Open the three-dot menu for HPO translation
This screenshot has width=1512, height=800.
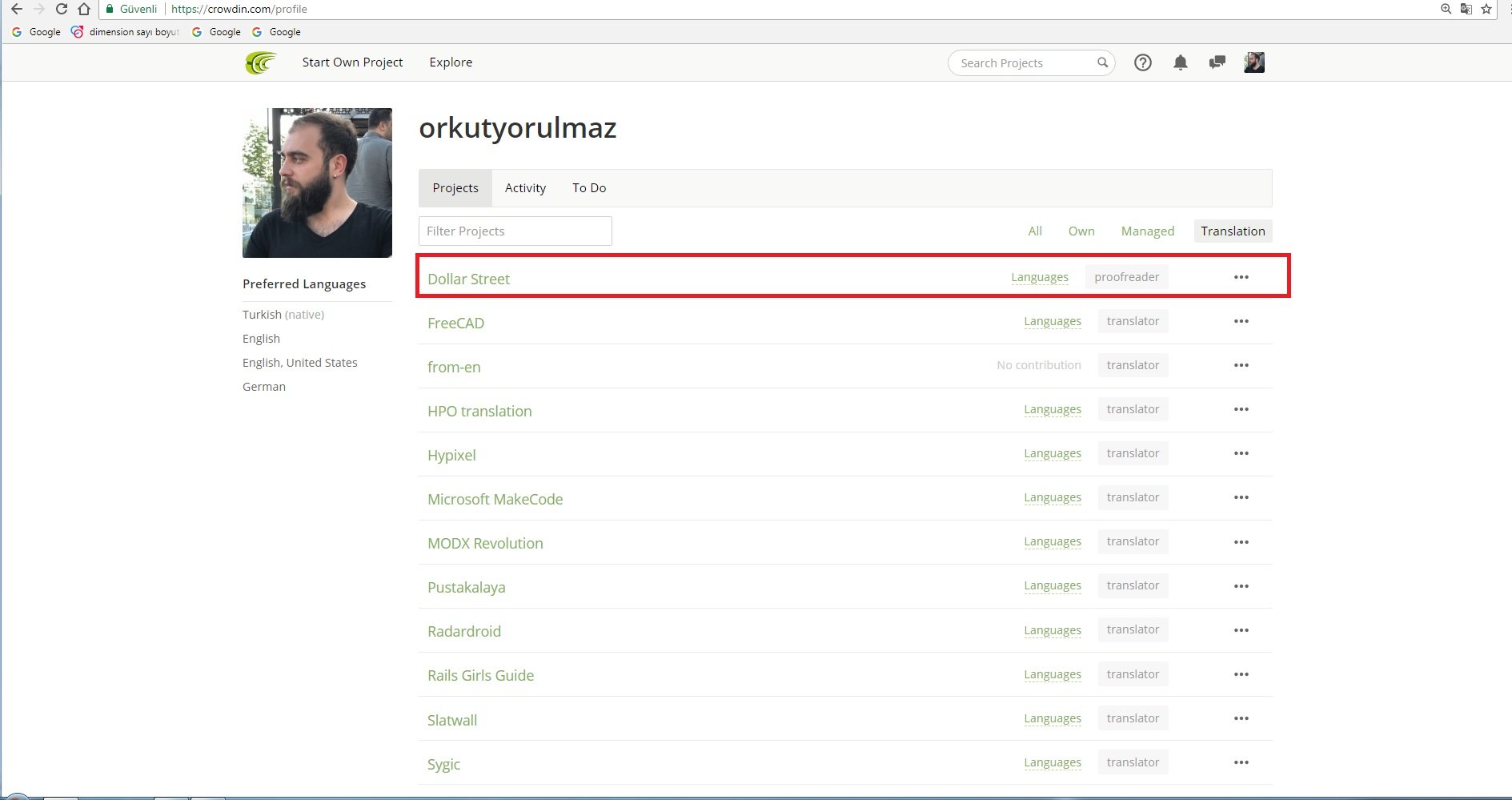click(x=1241, y=409)
